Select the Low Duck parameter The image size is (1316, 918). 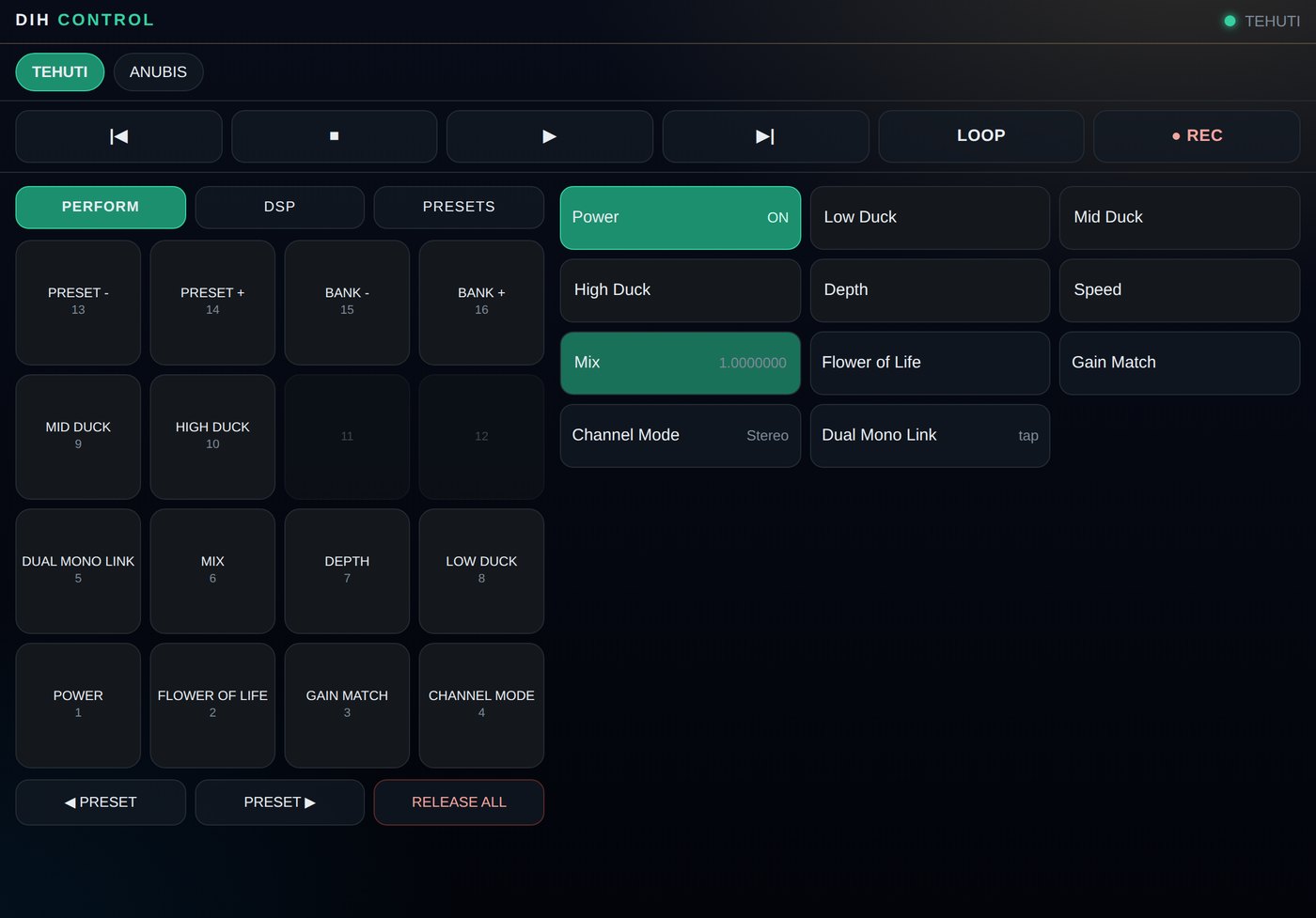(930, 218)
